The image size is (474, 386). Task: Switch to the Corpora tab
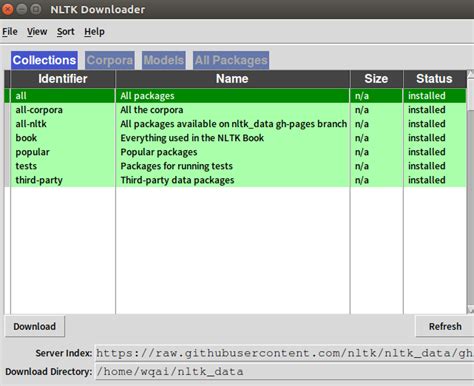110,60
